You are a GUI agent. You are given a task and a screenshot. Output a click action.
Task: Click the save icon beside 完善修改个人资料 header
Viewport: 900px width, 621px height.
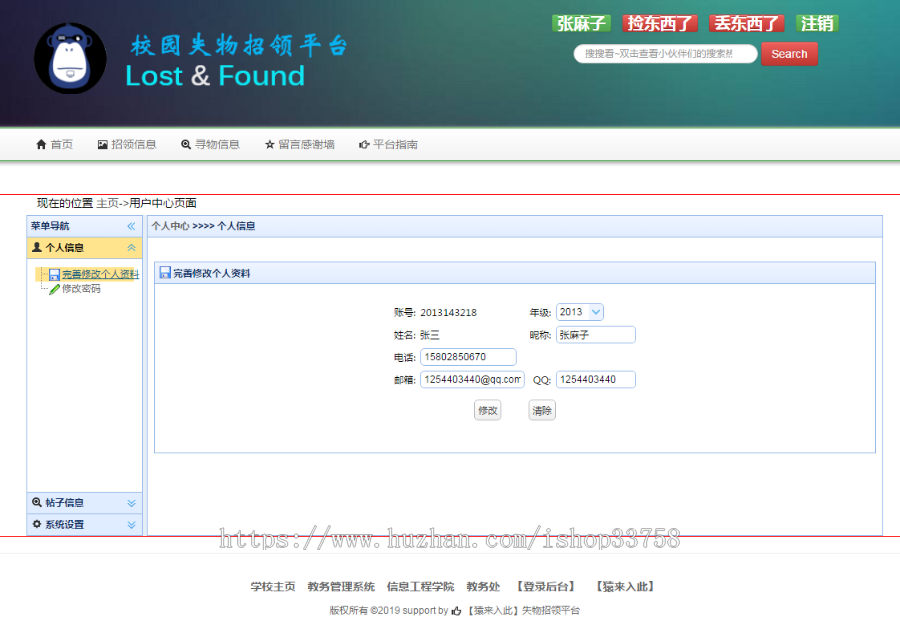pyautogui.click(x=166, y=272)
